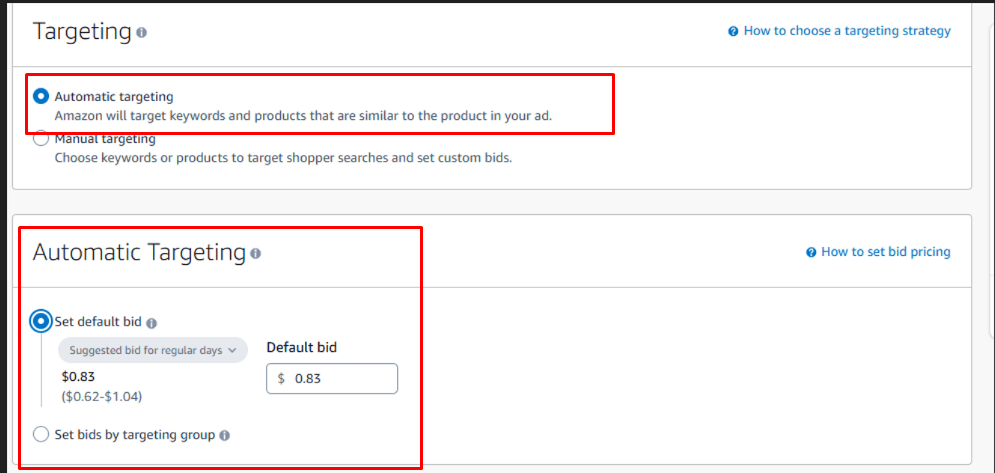The width and height of the screenshot is (995, 473).
Task: Click info icon next to Set bids by targeting group
Action: 224,435
